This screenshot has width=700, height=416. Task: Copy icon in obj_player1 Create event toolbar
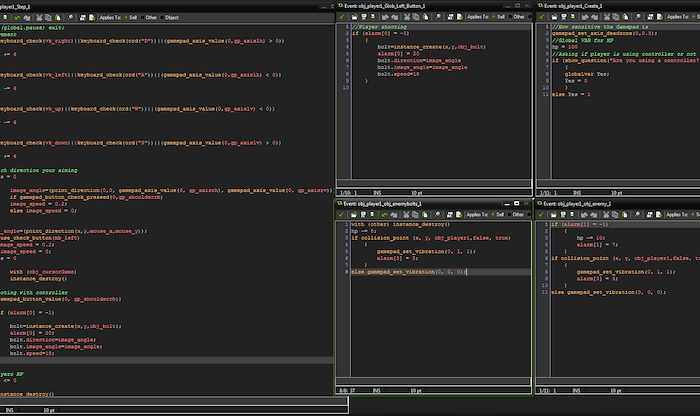click(616, 17)
